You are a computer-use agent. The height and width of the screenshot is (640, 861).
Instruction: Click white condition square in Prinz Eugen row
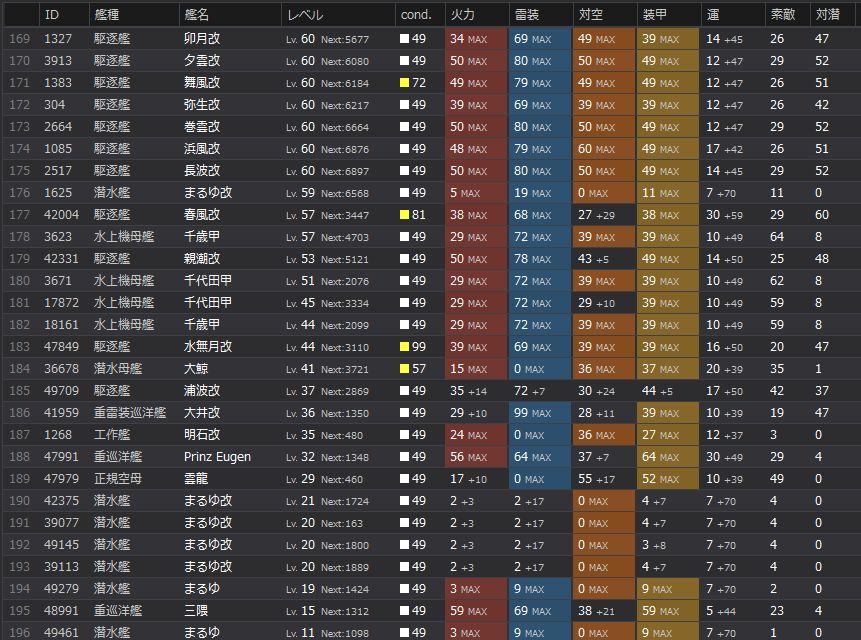click(405, 457)
